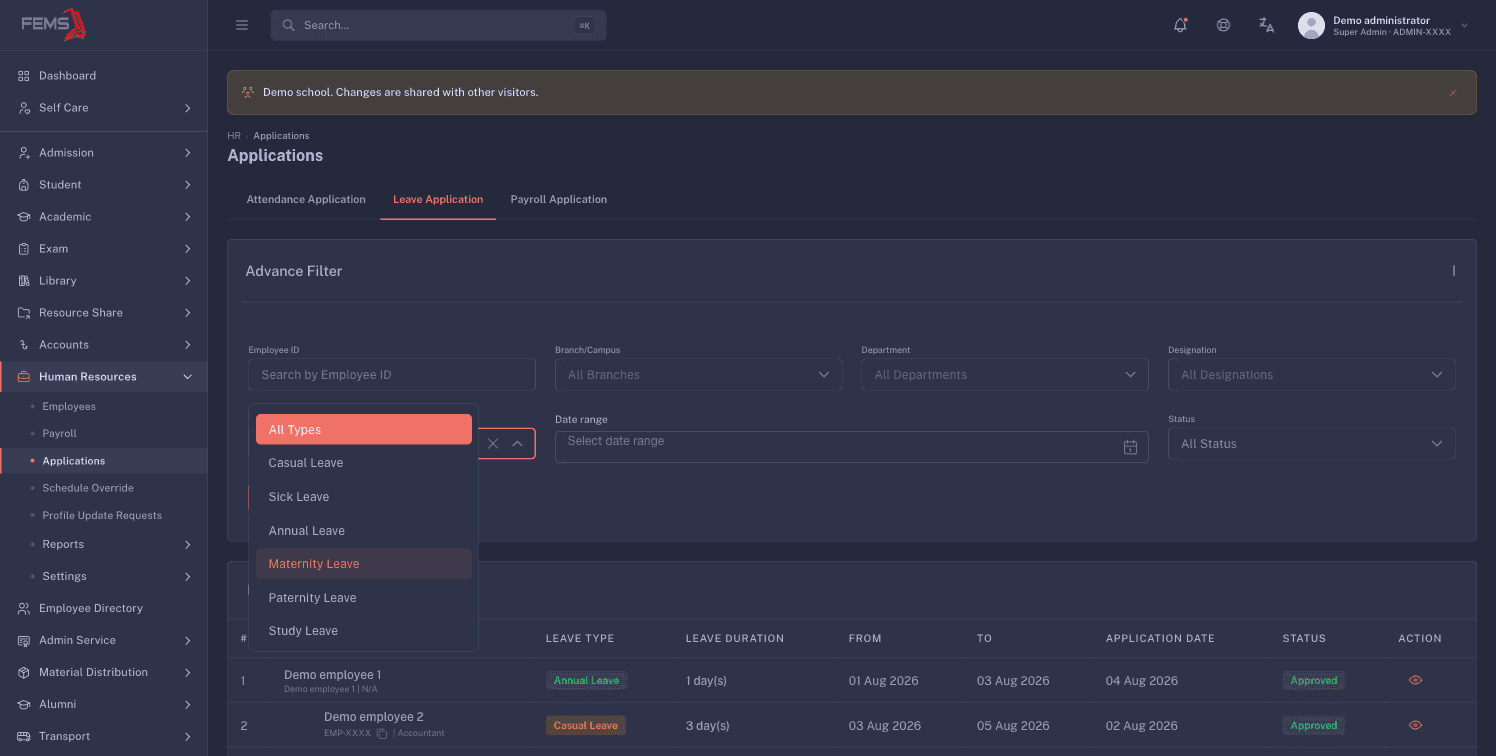Click the Student sidebar icon
Image resolution: width=1496 pixels, height=756 pixels.
[24, 185]
